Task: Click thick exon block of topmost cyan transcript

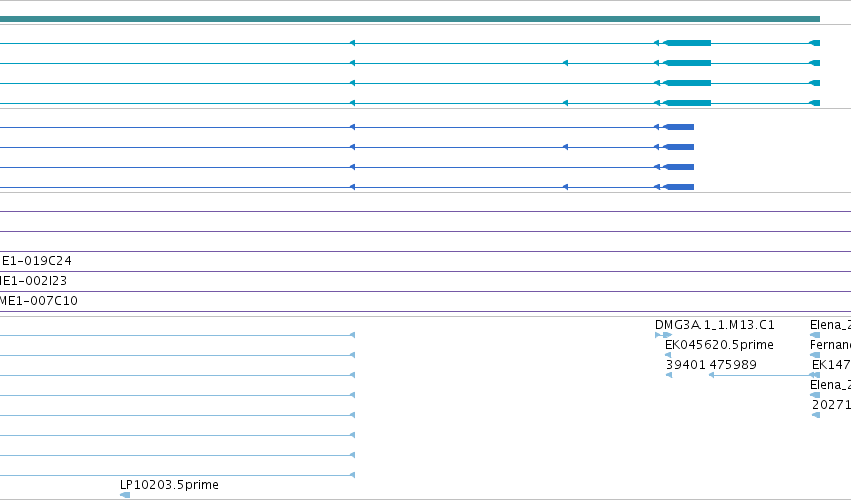Action: point(688,43)
